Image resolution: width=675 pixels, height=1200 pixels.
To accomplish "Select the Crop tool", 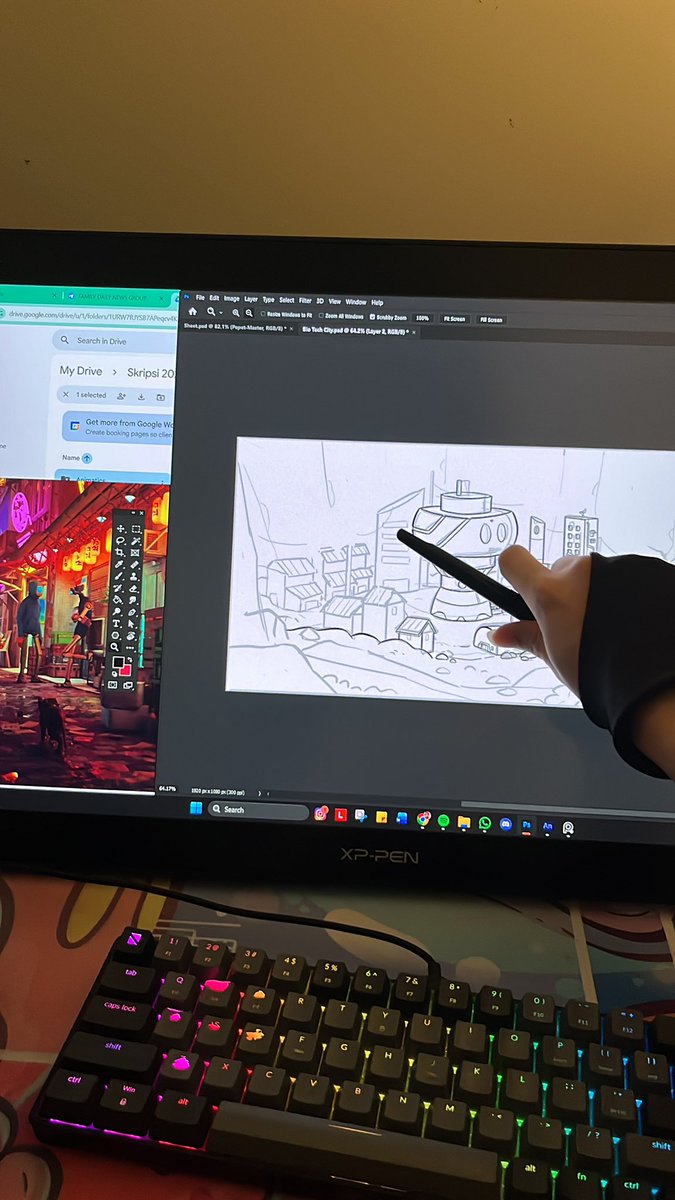I will [x=120, y=553].
